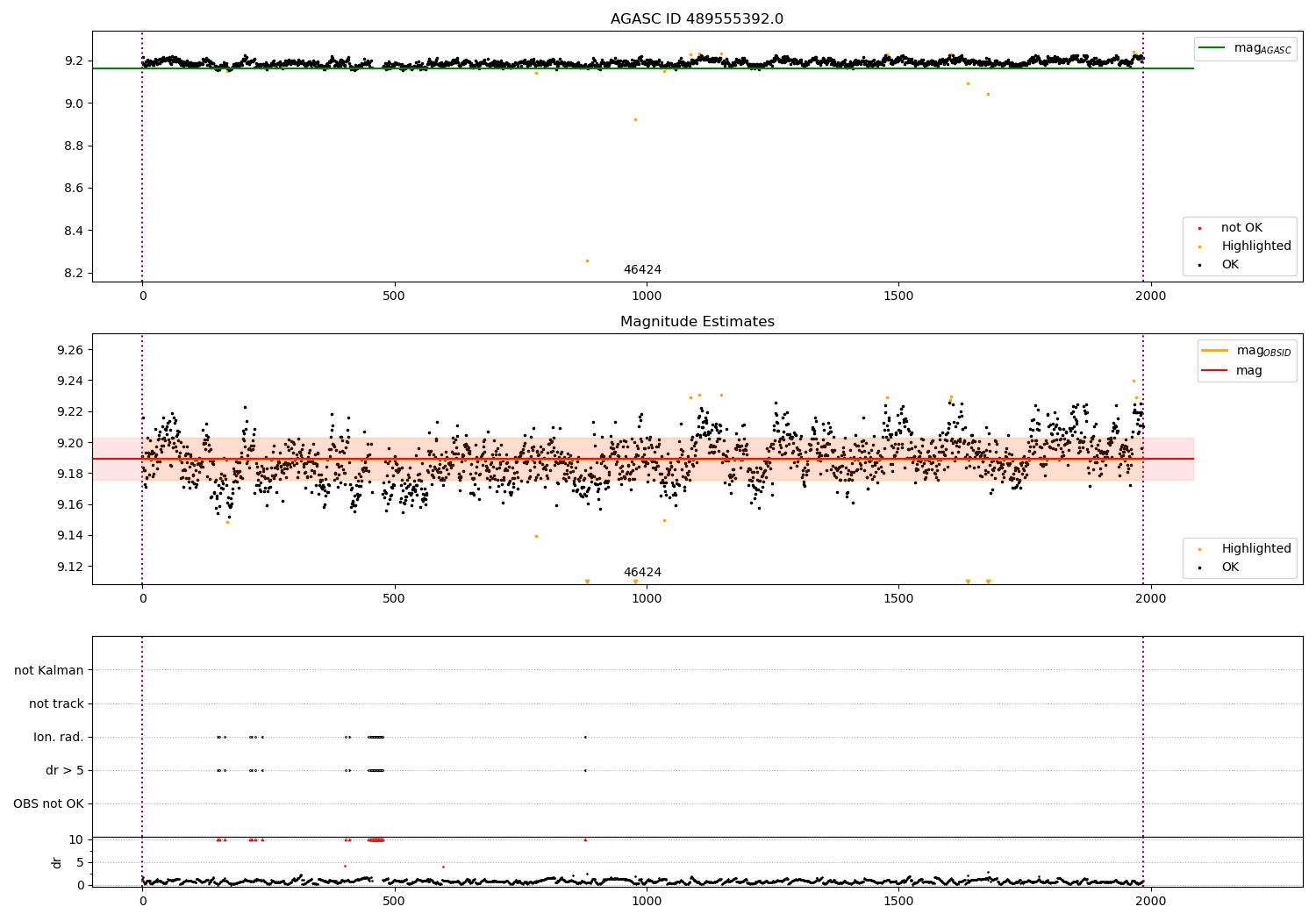Click 'Highlighted' in Magnitude Estimates legend
The image size is (1316, 921).
click(x=1256, y=549)
